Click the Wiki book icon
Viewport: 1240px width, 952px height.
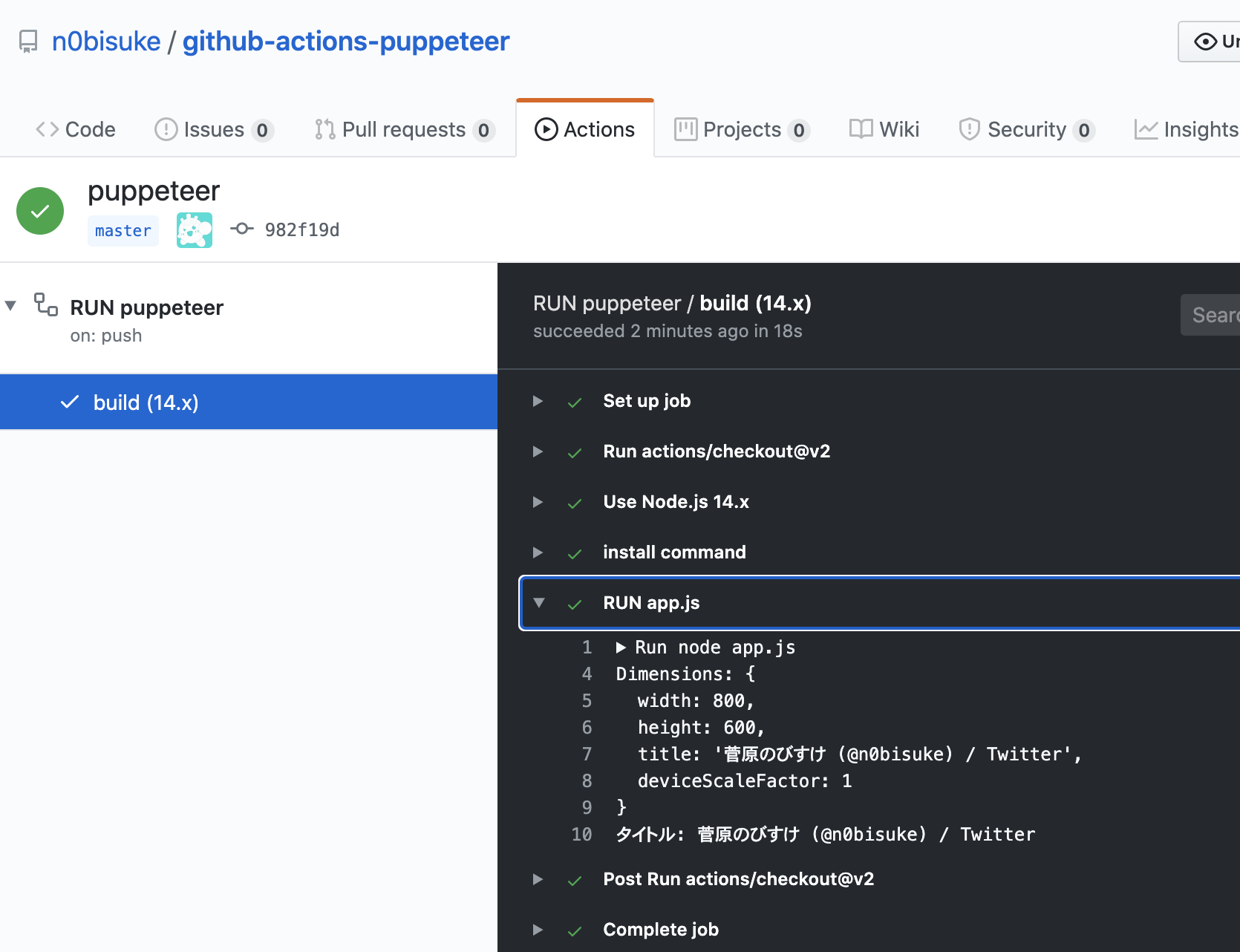861,129
